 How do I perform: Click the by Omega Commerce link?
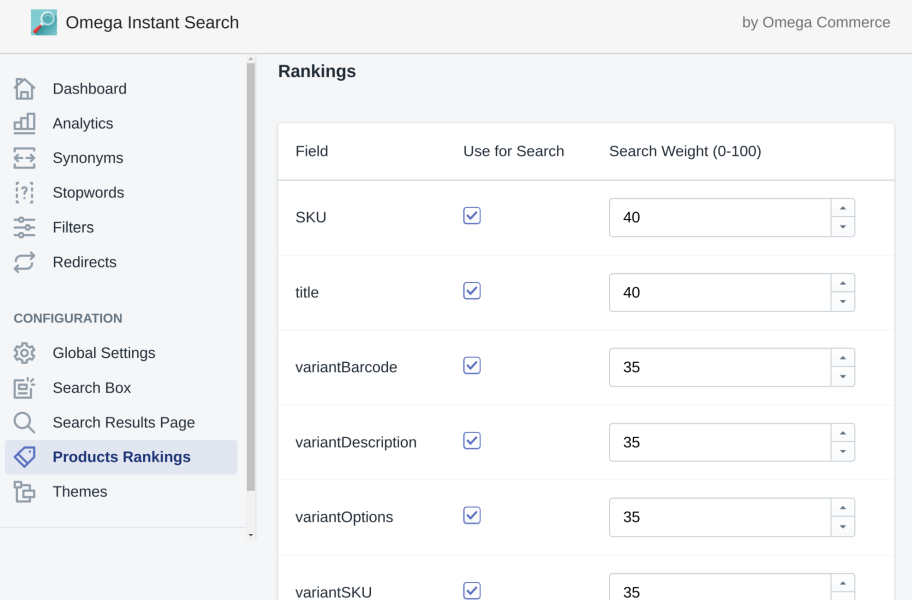(816, 22)
